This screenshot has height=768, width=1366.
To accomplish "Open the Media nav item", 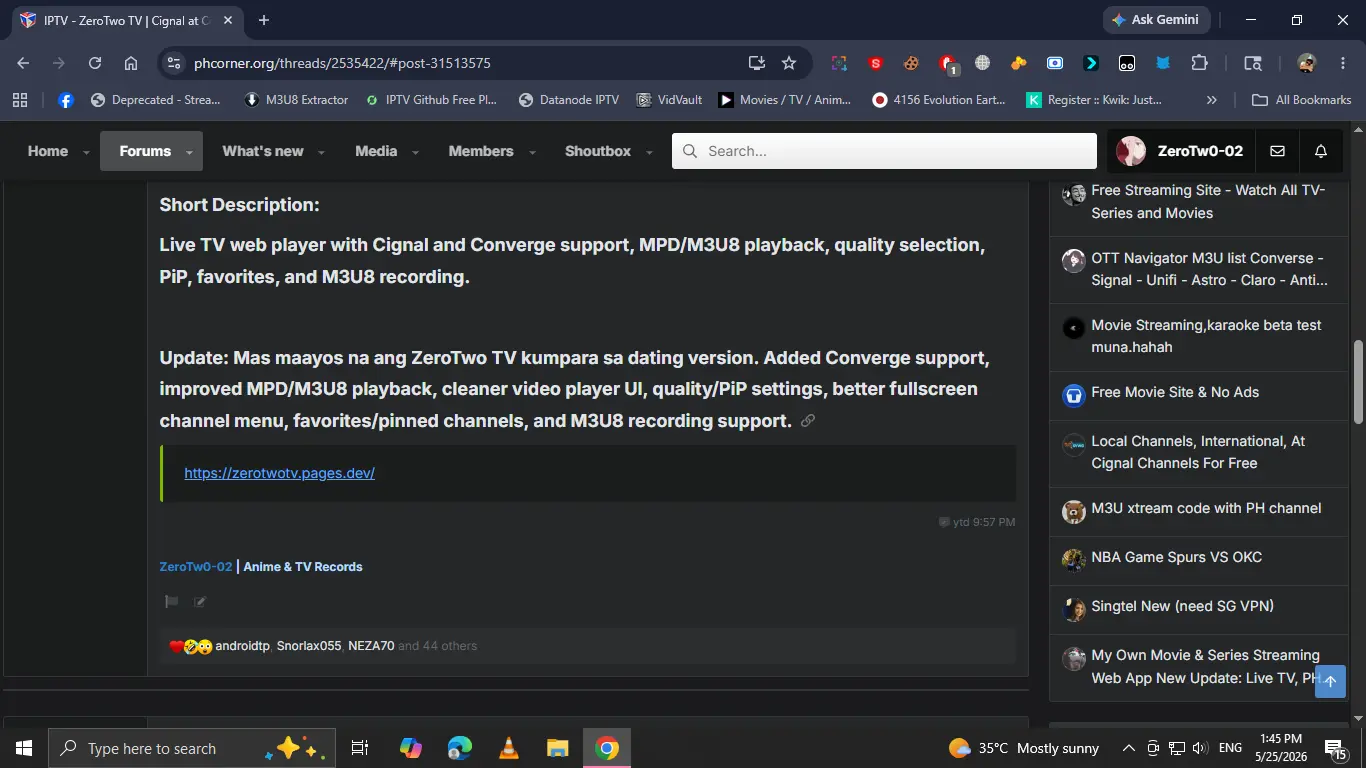I will [x=376, y=151].
